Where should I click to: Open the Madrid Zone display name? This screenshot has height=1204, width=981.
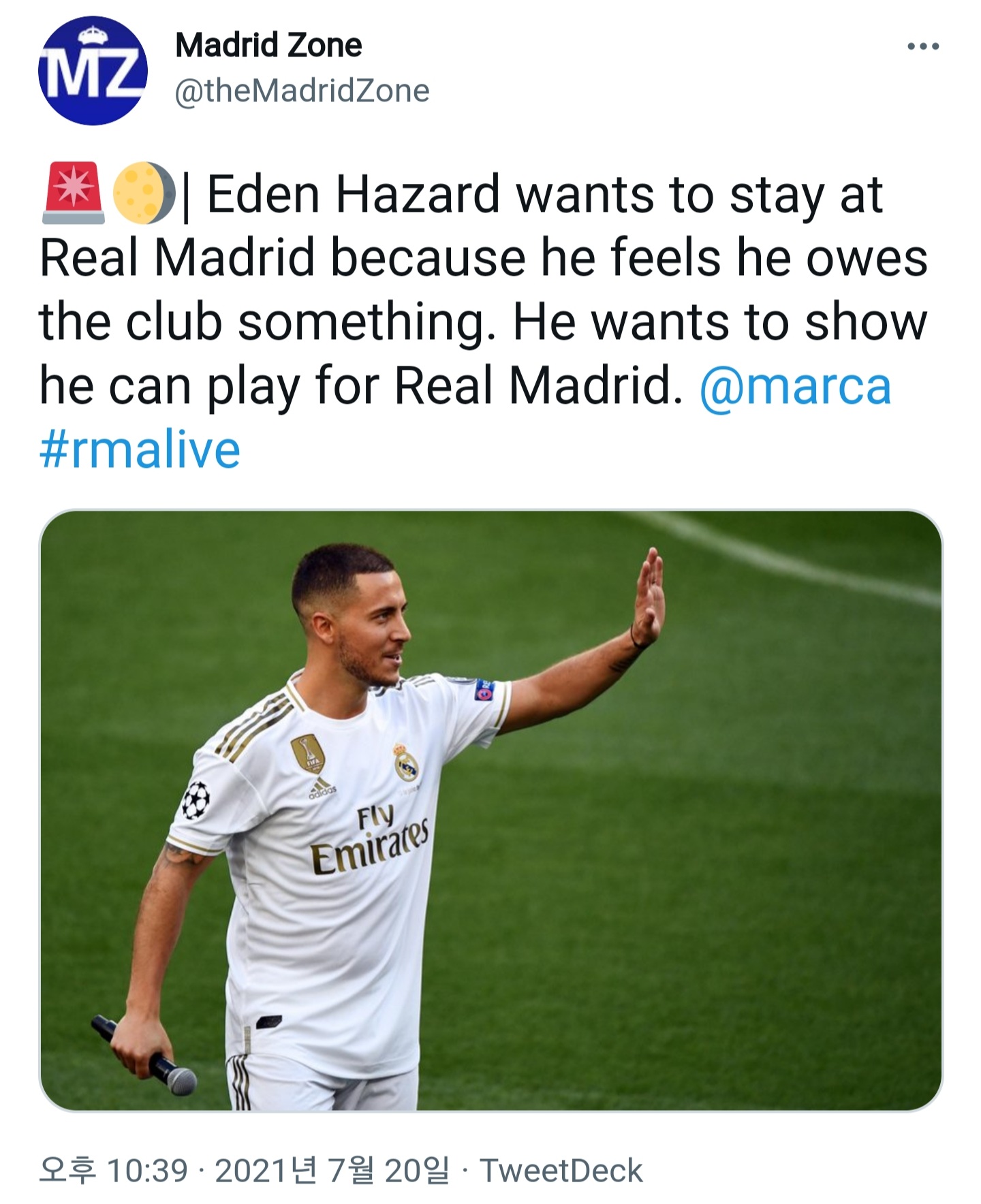tap(268, 46)
